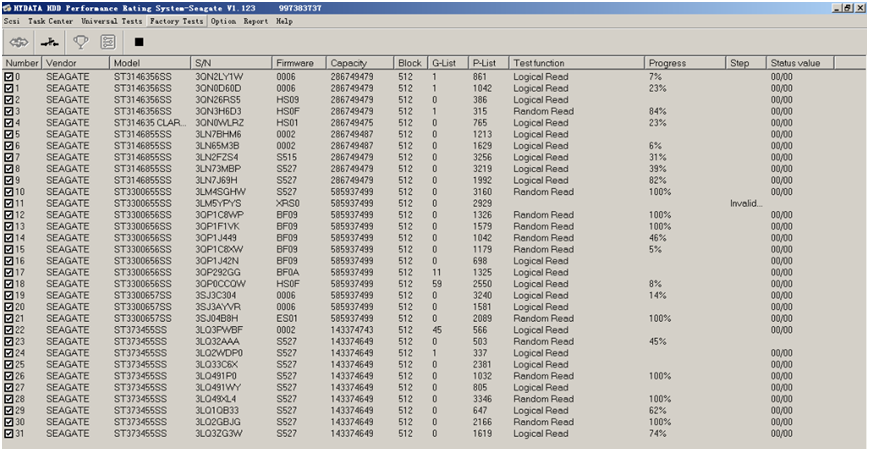The width and height of the screenshot is (869, 451).
Task: Open the Option menu
Action: point(223,21)
